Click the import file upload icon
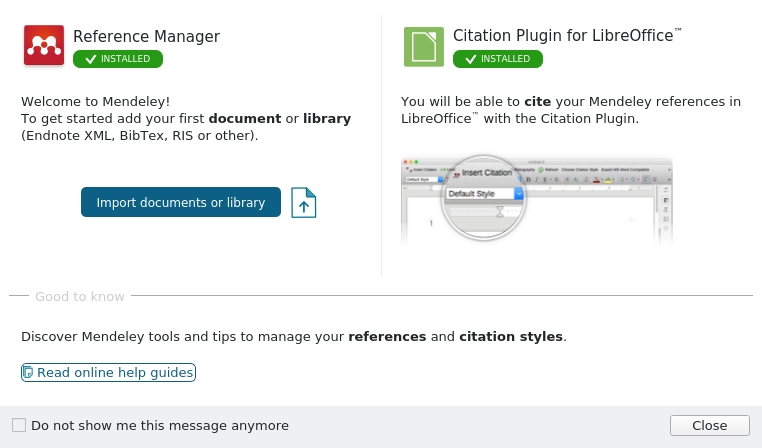762x448 pixels. tap(304, 202)
